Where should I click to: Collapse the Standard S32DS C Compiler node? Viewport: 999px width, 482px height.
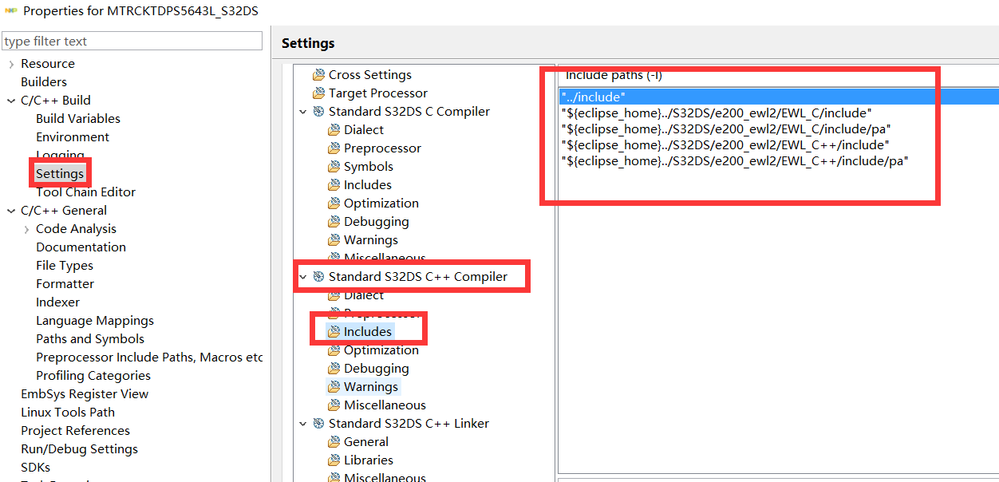tap(303, 112)
